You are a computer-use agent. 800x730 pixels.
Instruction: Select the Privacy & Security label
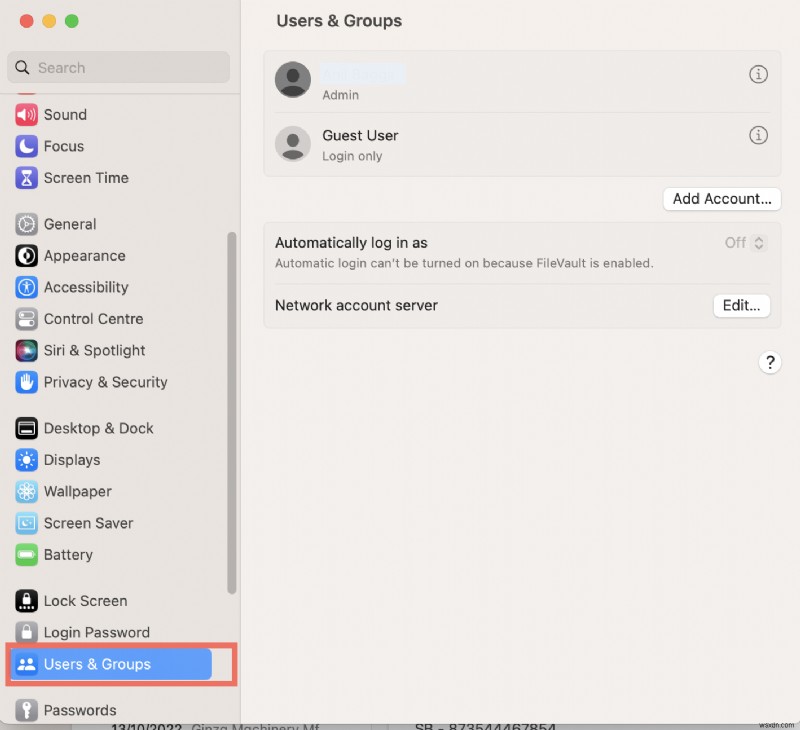pos(106,382)
